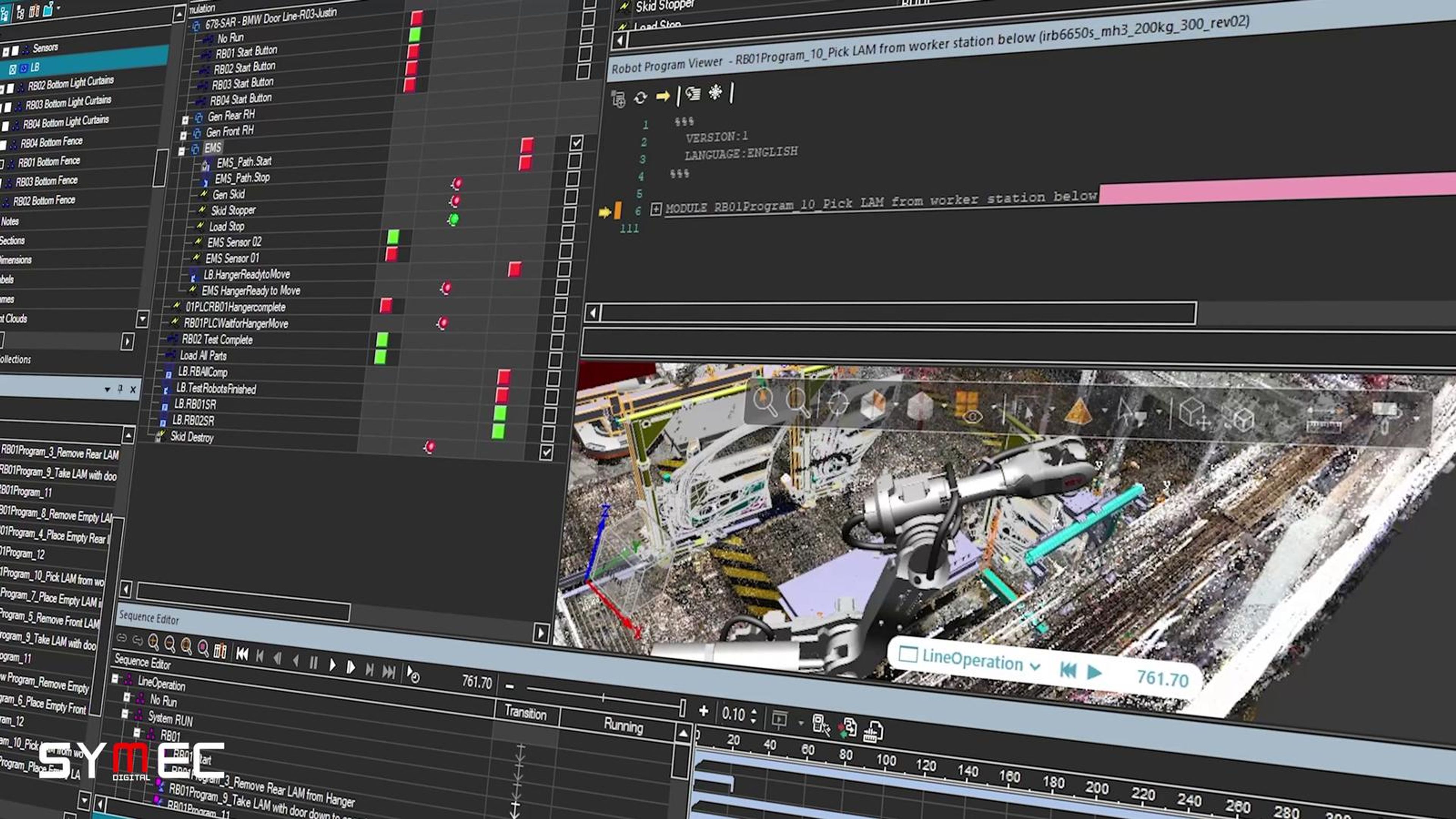This screenshot has width=1456, height=819.
Task: Jump simulation to end in Sequence Editor
Action: [388, 672]
